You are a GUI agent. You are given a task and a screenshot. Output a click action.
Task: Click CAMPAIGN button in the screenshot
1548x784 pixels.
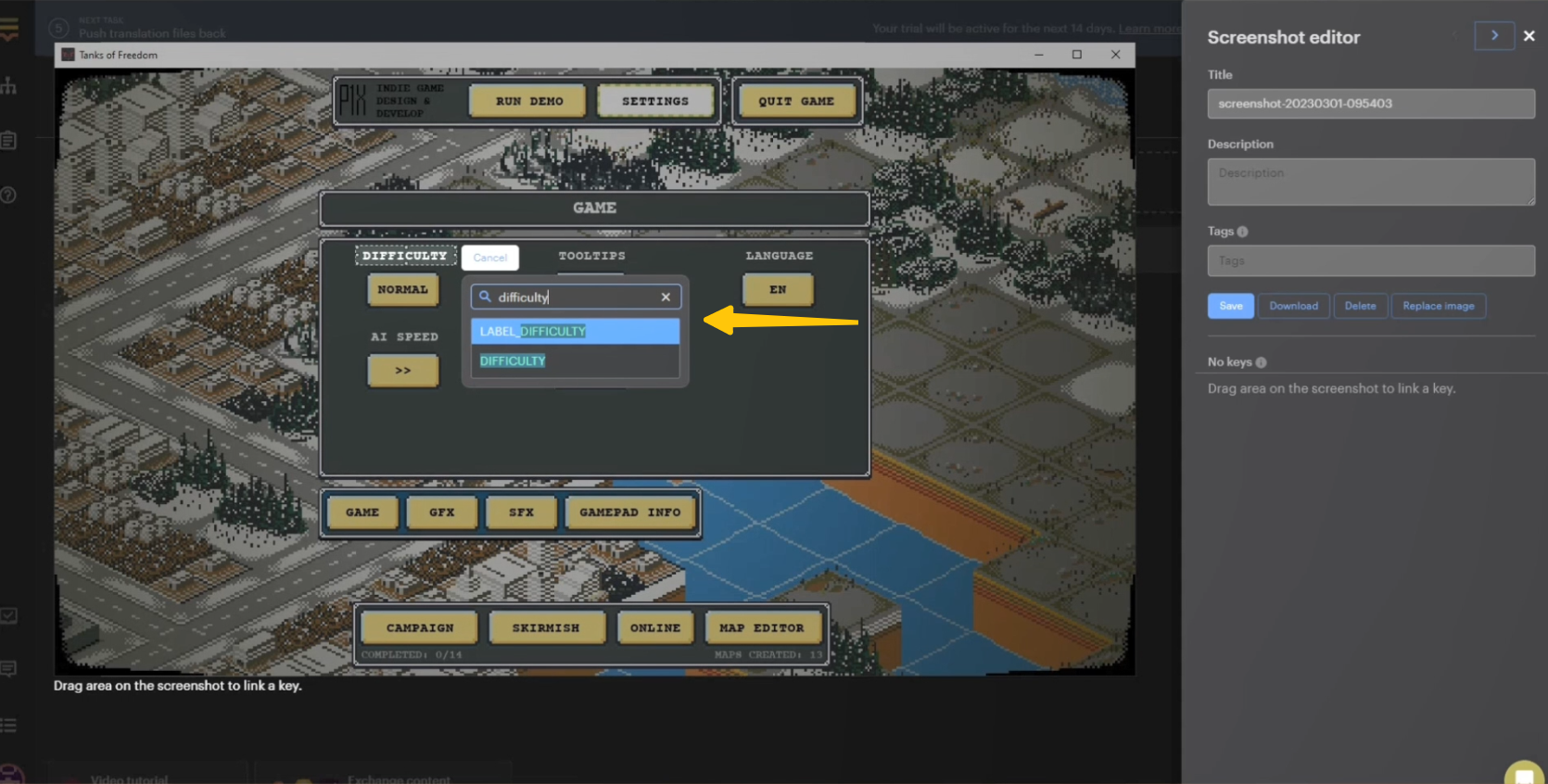click(420, 627)
